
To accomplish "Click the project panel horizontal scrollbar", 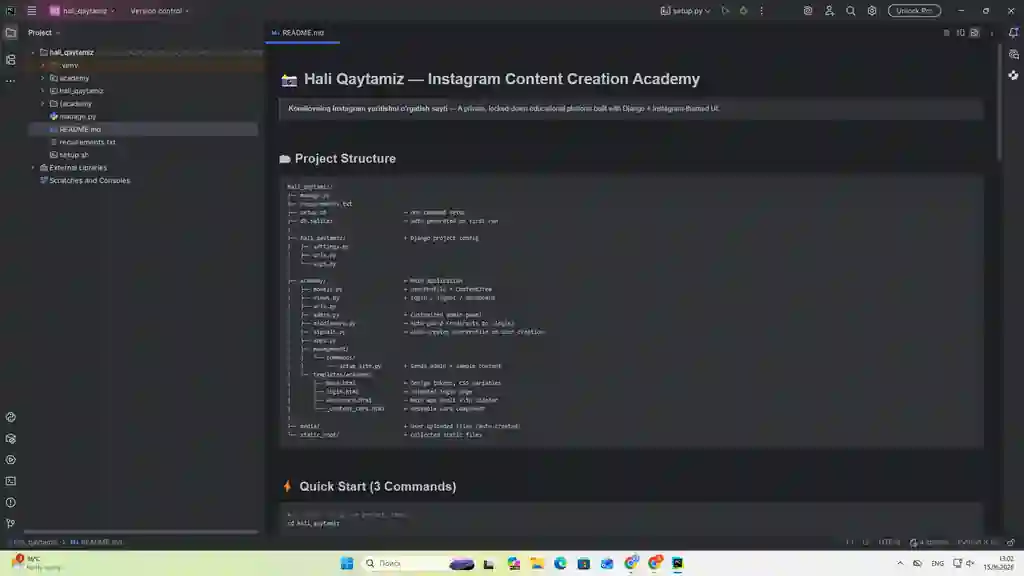I will tap(140, 532).
